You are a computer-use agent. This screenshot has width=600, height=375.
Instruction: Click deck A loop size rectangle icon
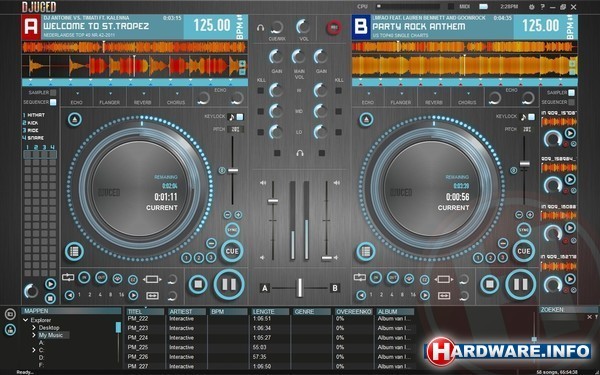pyautogui.click(x=152, y=279)
